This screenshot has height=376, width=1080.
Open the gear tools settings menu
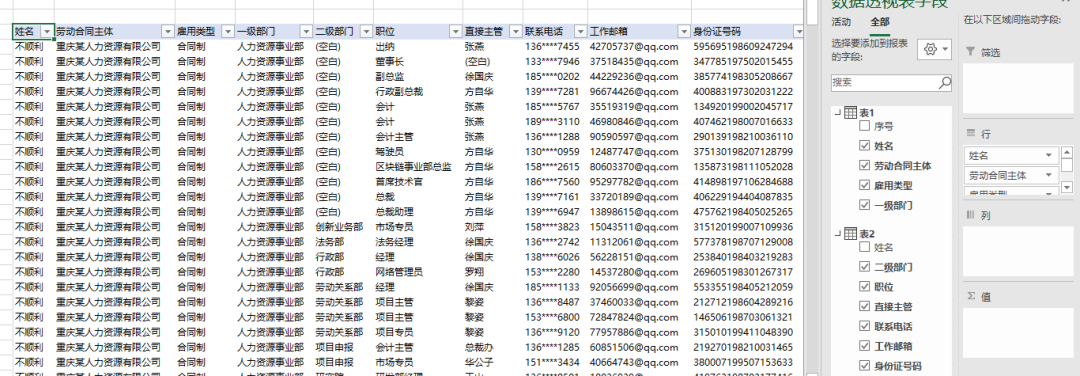[935, 50]
